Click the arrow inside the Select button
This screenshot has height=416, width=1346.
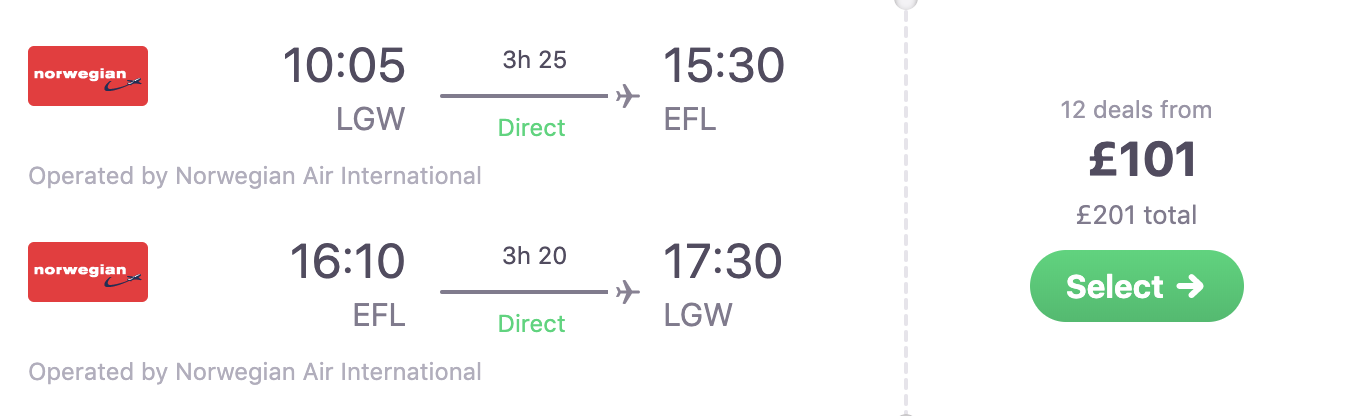pyautogui.click(x=1190, y=287)
